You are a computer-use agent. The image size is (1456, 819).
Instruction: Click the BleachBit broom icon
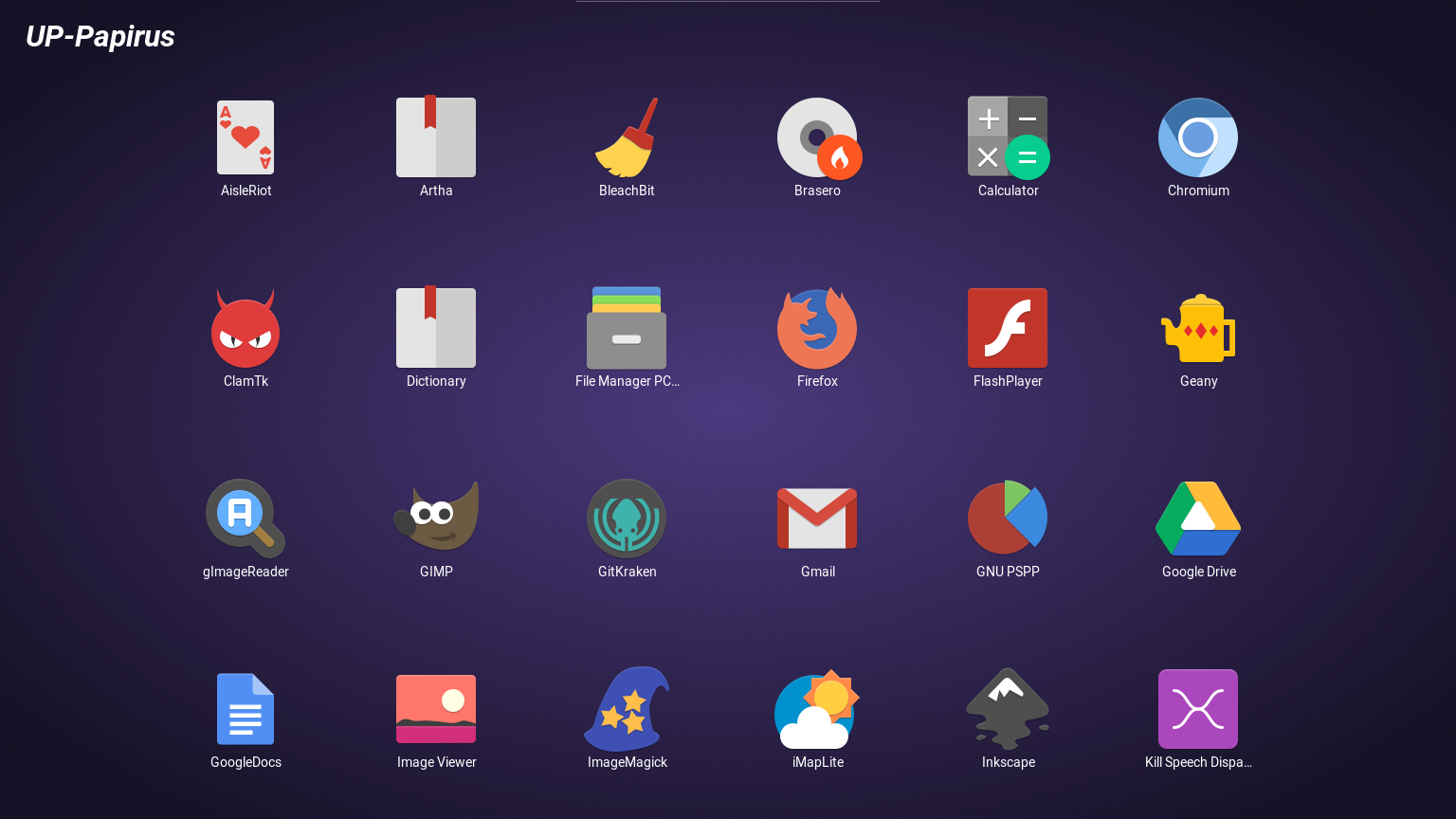[x=627, y=137]
